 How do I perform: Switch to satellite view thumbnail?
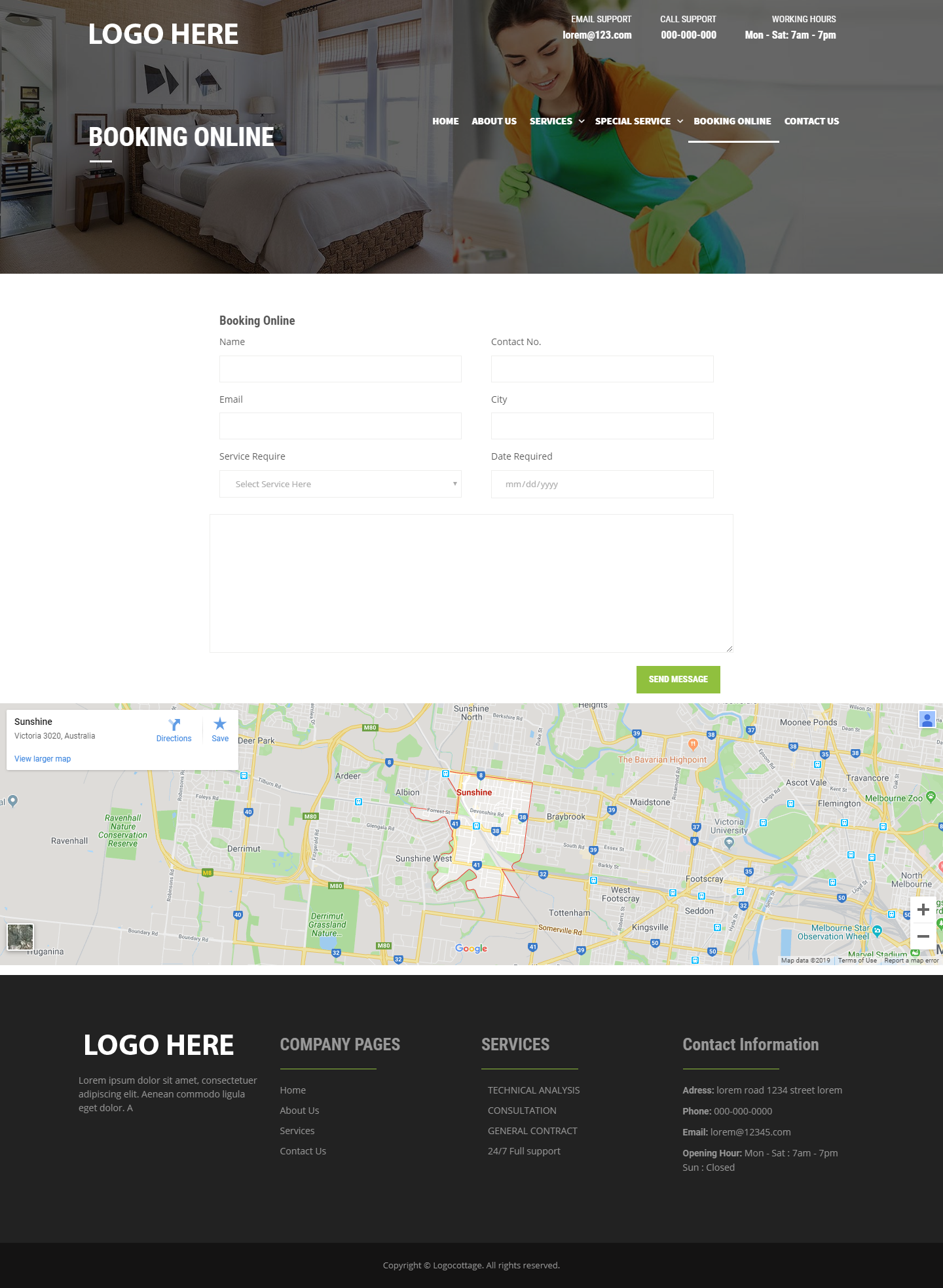20,937
